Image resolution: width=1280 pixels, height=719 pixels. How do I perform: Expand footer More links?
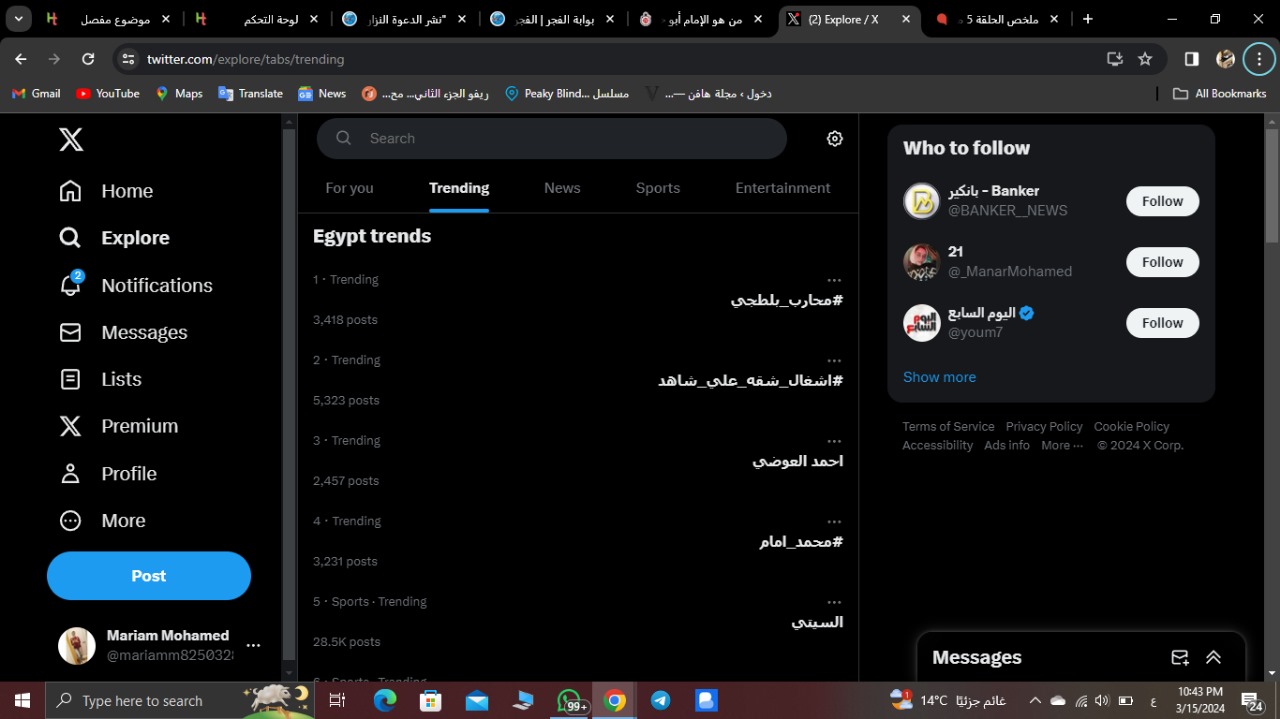coord(1062,446)
